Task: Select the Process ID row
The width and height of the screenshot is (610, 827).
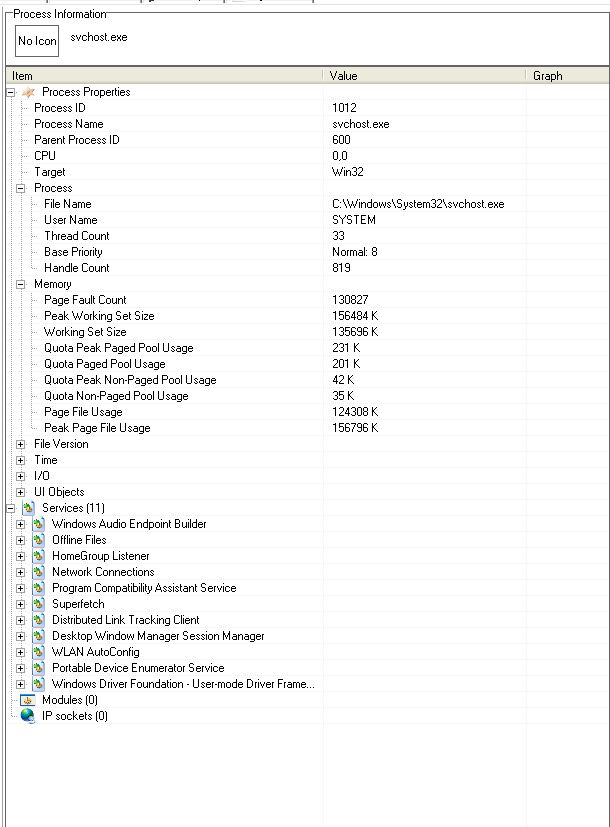Action: [x=307, y=108]
